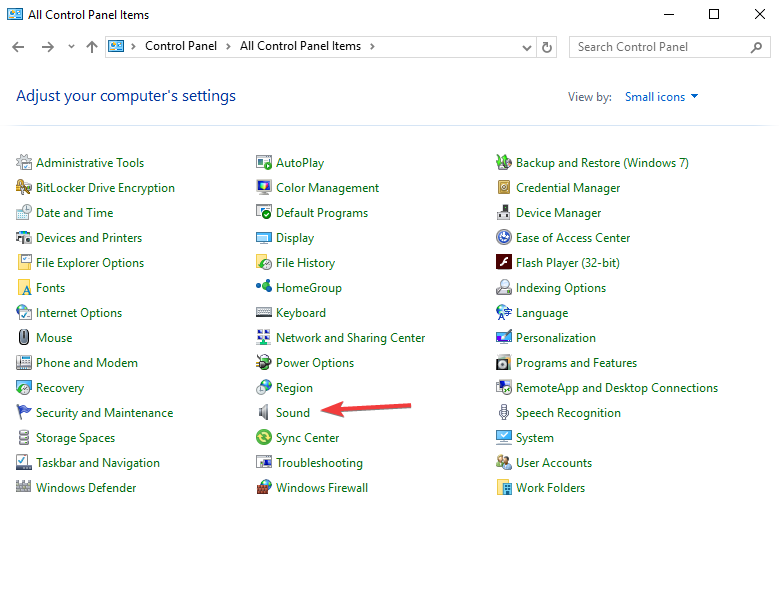Viewport: 779px width, 590px height.
Task: Click the Windows Firewall brick wall icon
Action: 264,487
